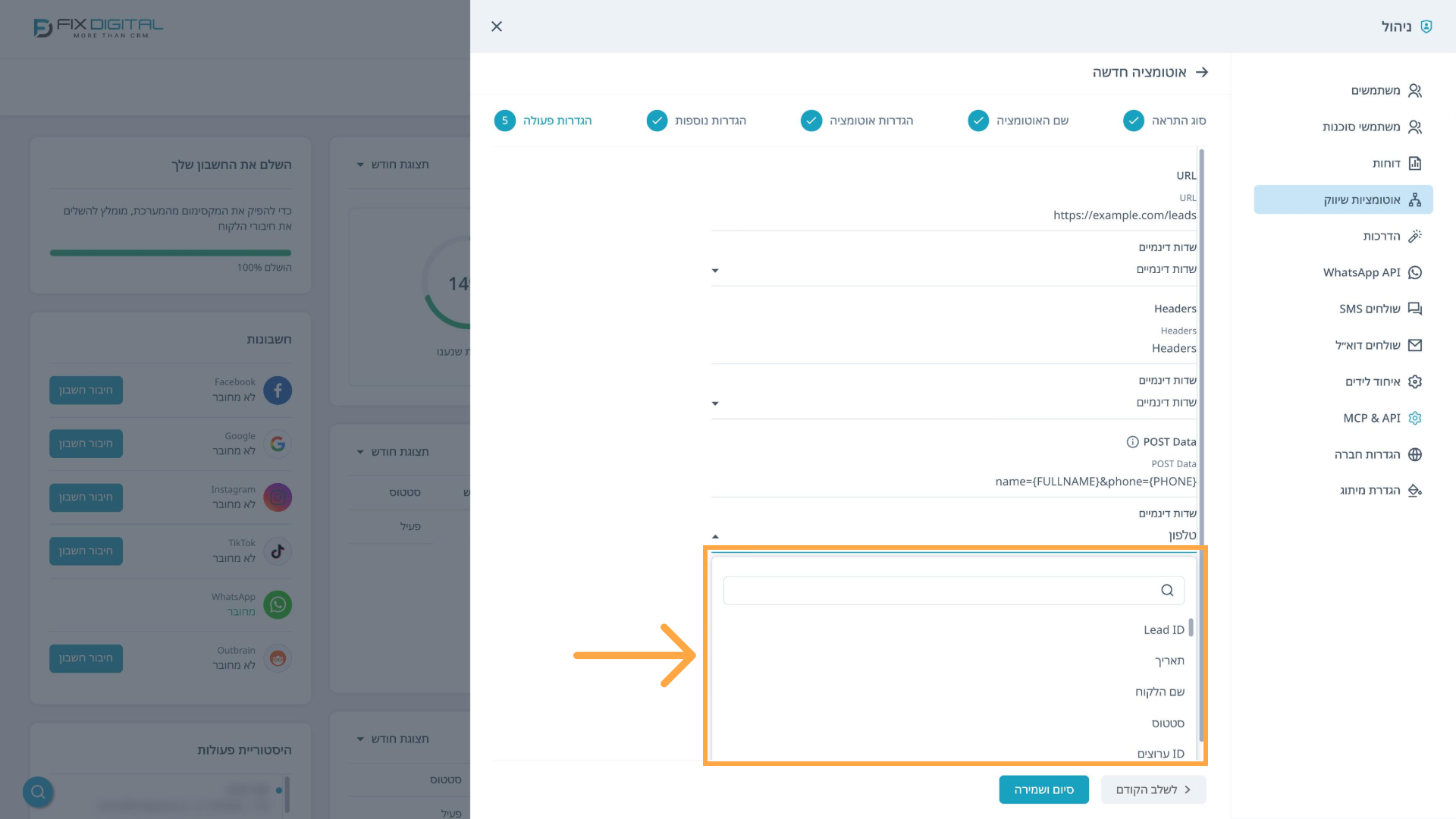Click לשלב הקודם previous step button

(1153, 789)
